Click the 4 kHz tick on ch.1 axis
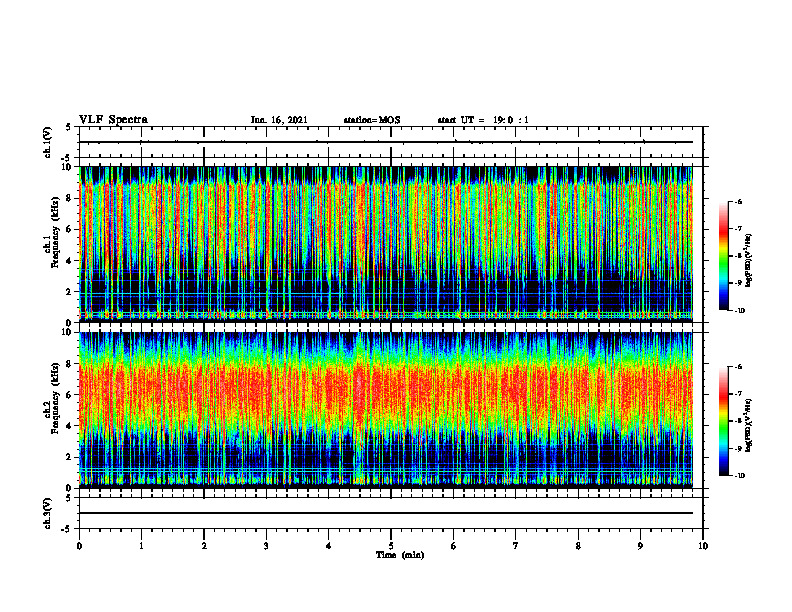The height and width of the screenshot is (612, 792). pyautogui.click(x=69, y=261)
